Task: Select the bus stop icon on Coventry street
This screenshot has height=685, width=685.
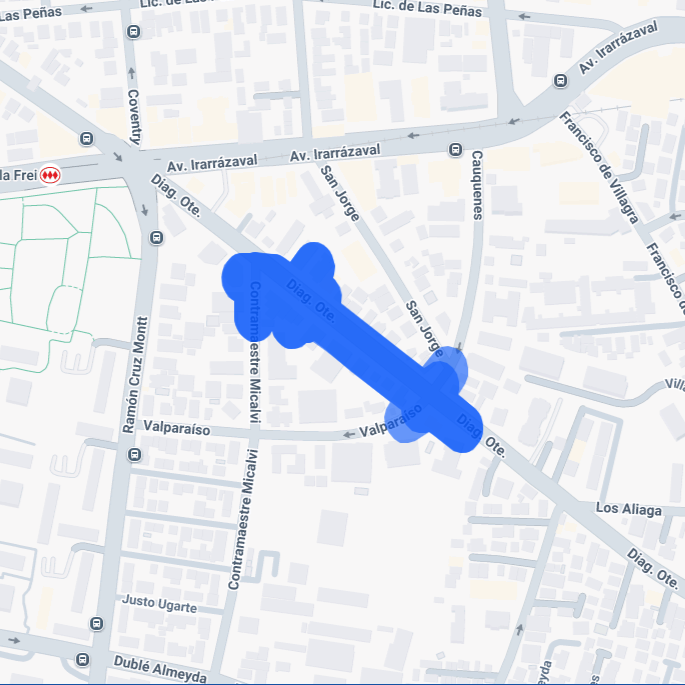Action: [x=133, y=32]
